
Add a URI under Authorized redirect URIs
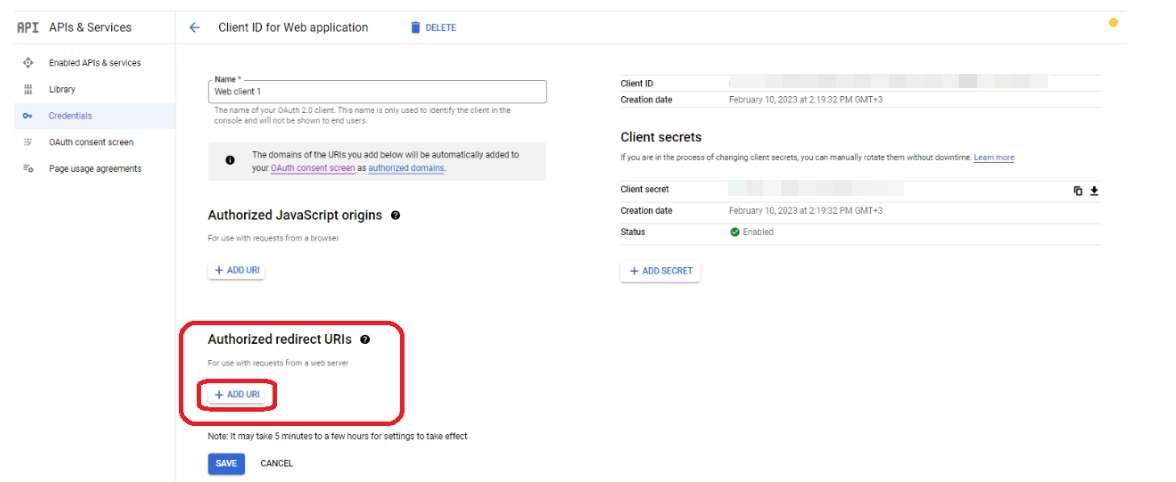click(237, 395)
